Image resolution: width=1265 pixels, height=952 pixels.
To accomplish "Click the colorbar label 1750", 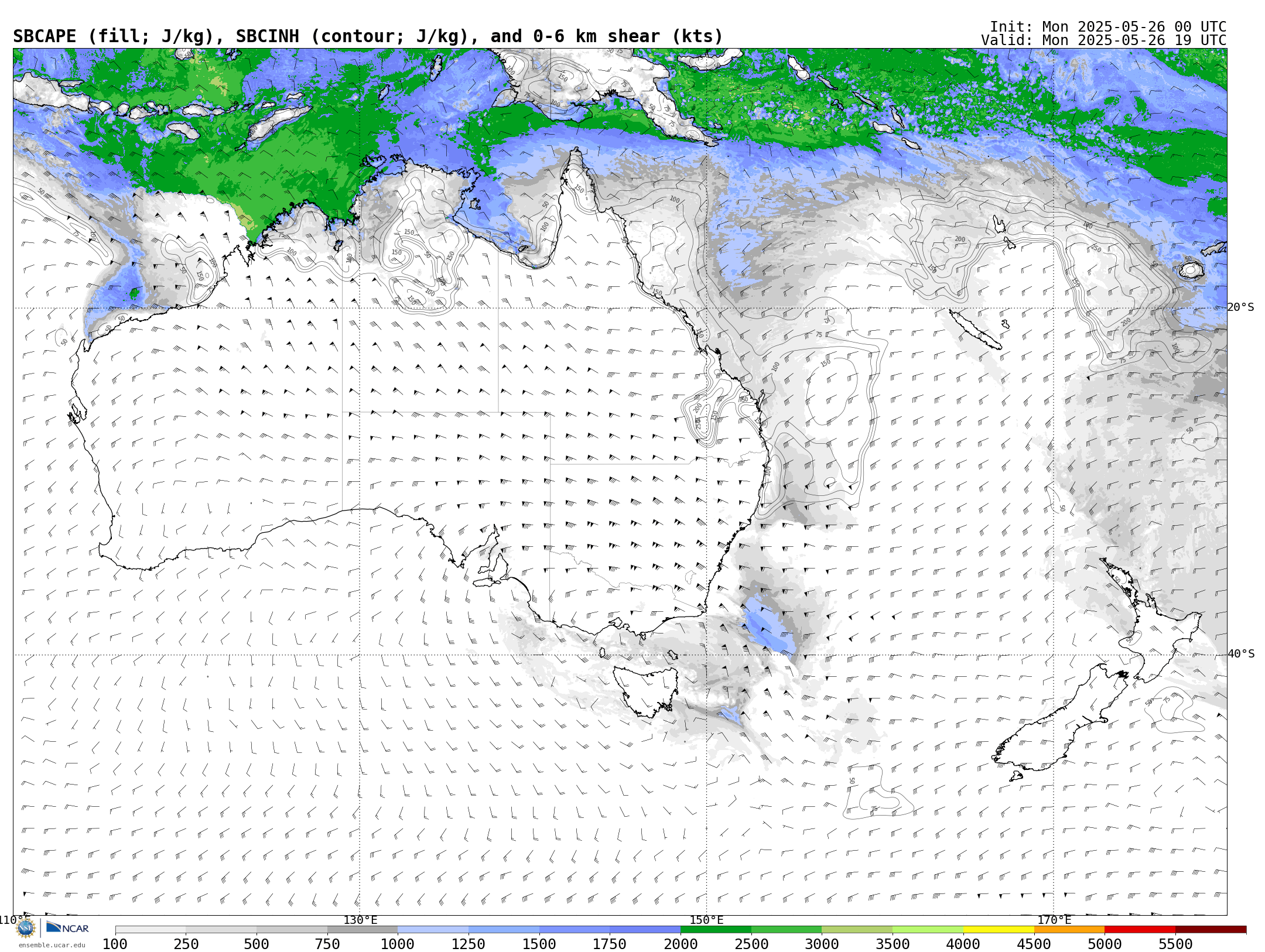I will 610,944.
